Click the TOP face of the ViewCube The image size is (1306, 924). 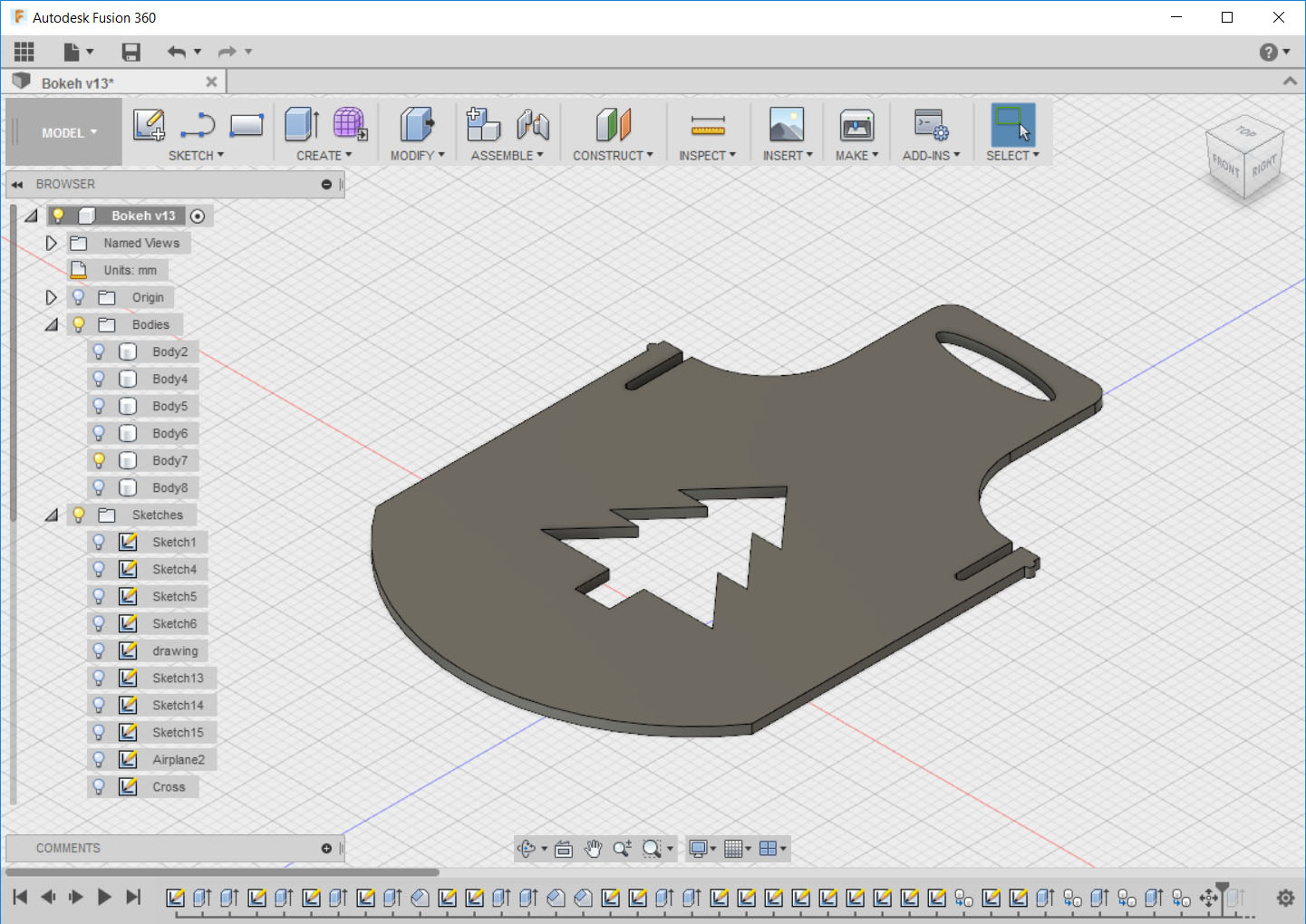coord(1246,132)
